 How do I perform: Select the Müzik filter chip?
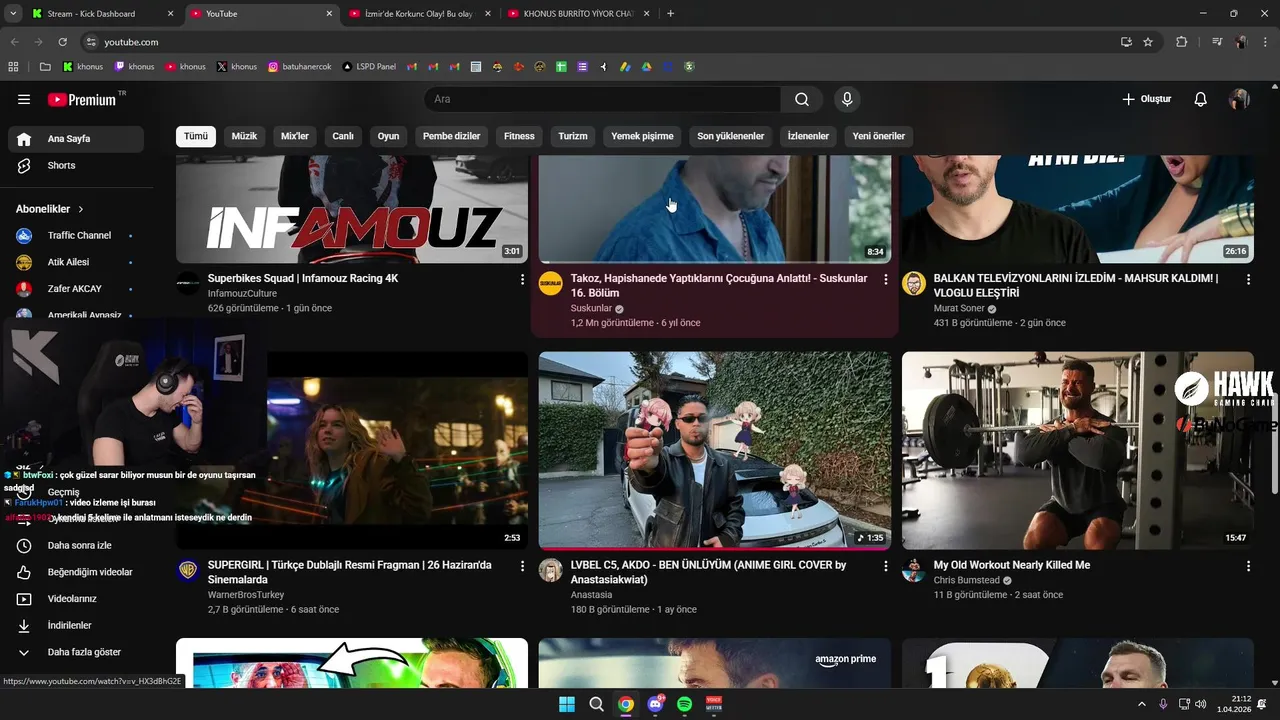244,136
